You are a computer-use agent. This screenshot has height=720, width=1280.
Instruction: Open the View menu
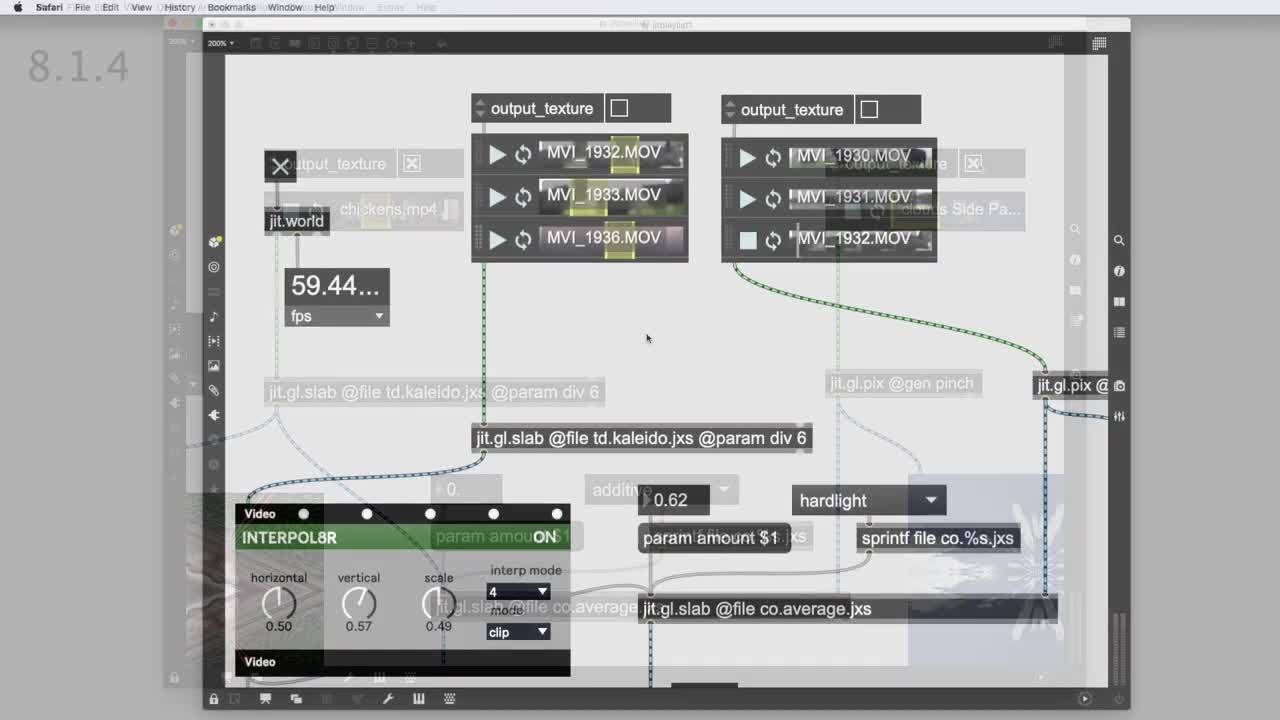tap(142, 7)
